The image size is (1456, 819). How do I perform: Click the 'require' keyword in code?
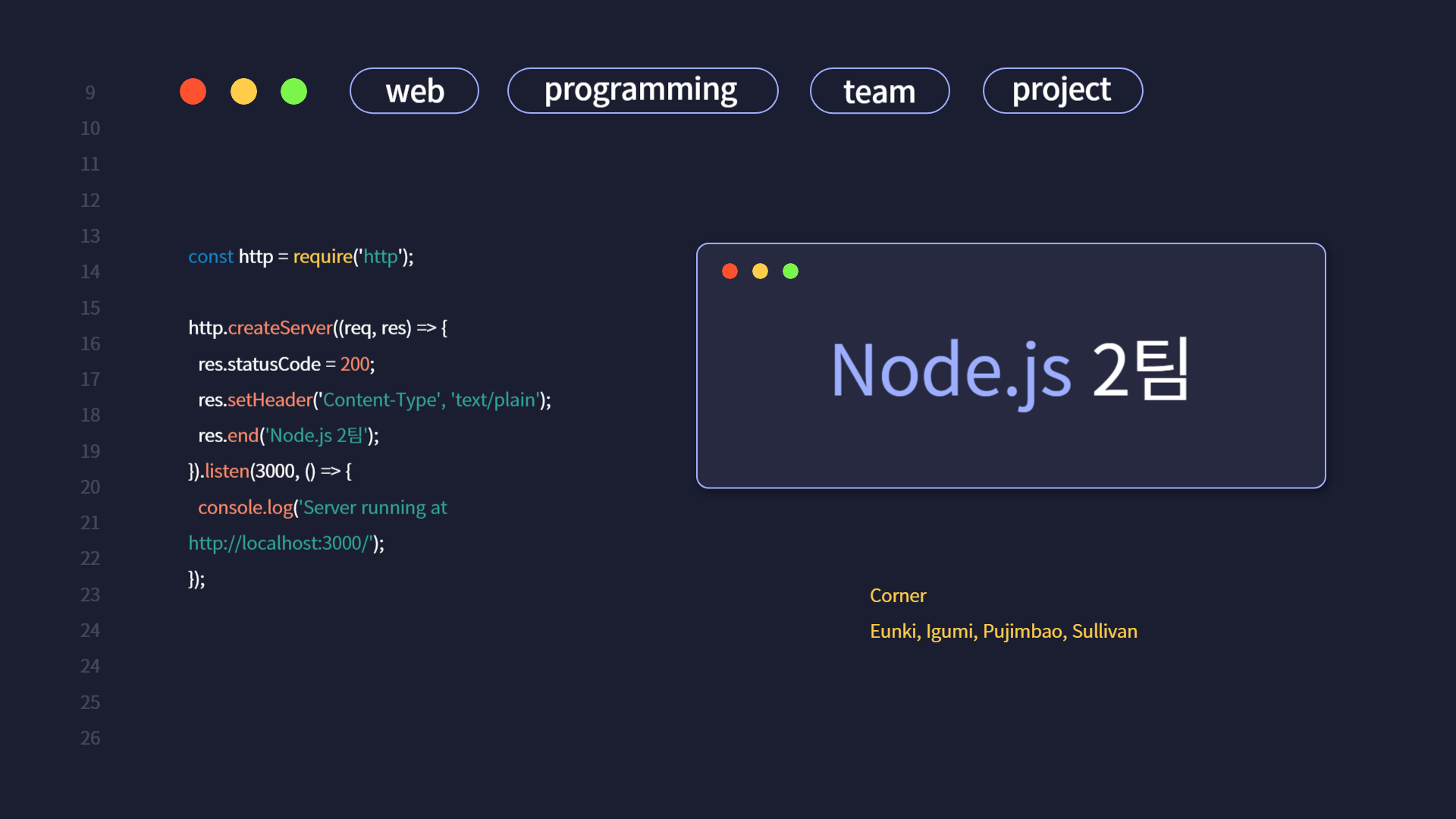click(x=322, y=257)
